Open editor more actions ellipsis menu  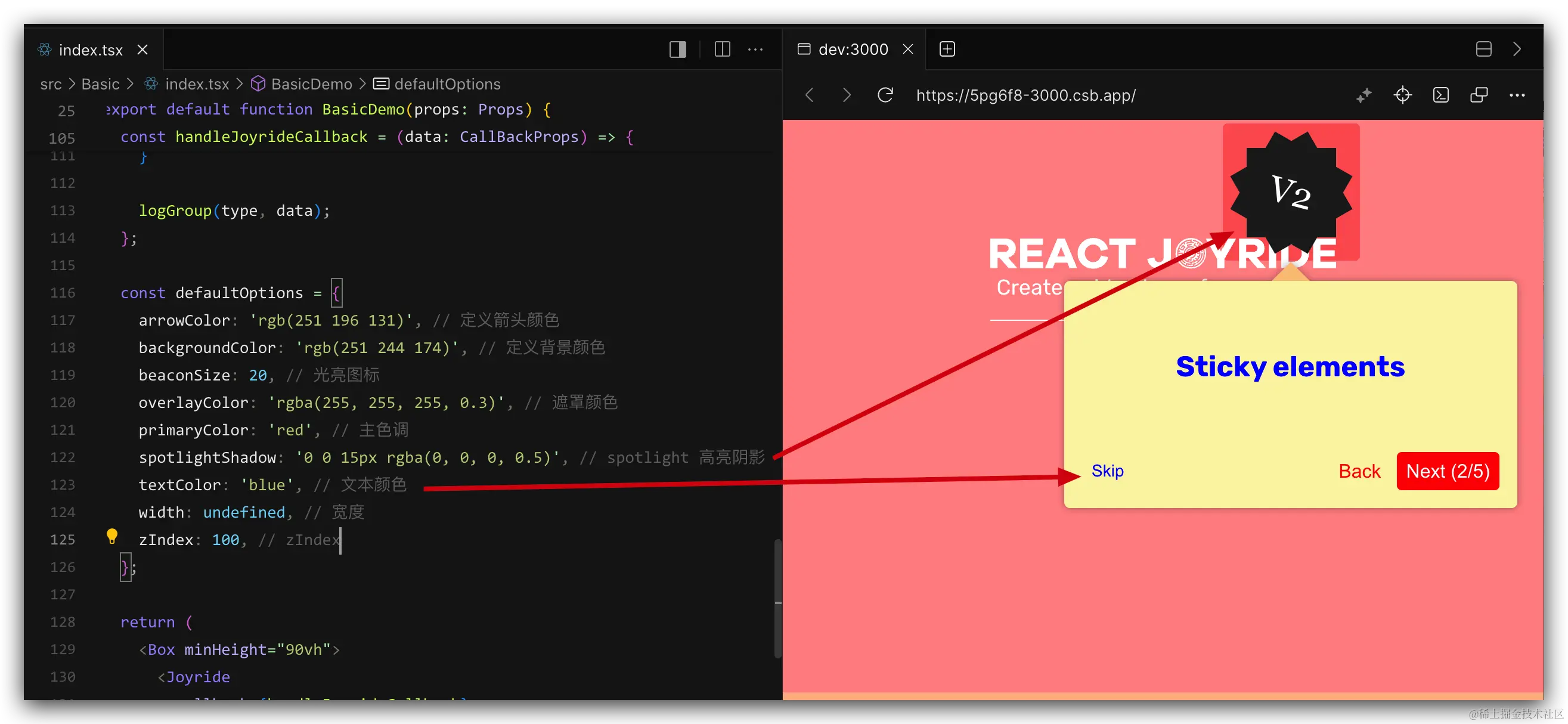click(755, 49)
